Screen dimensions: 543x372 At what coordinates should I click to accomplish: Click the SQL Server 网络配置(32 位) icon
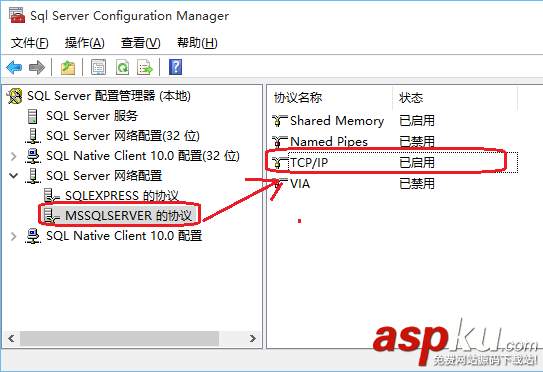coord(33,136)
